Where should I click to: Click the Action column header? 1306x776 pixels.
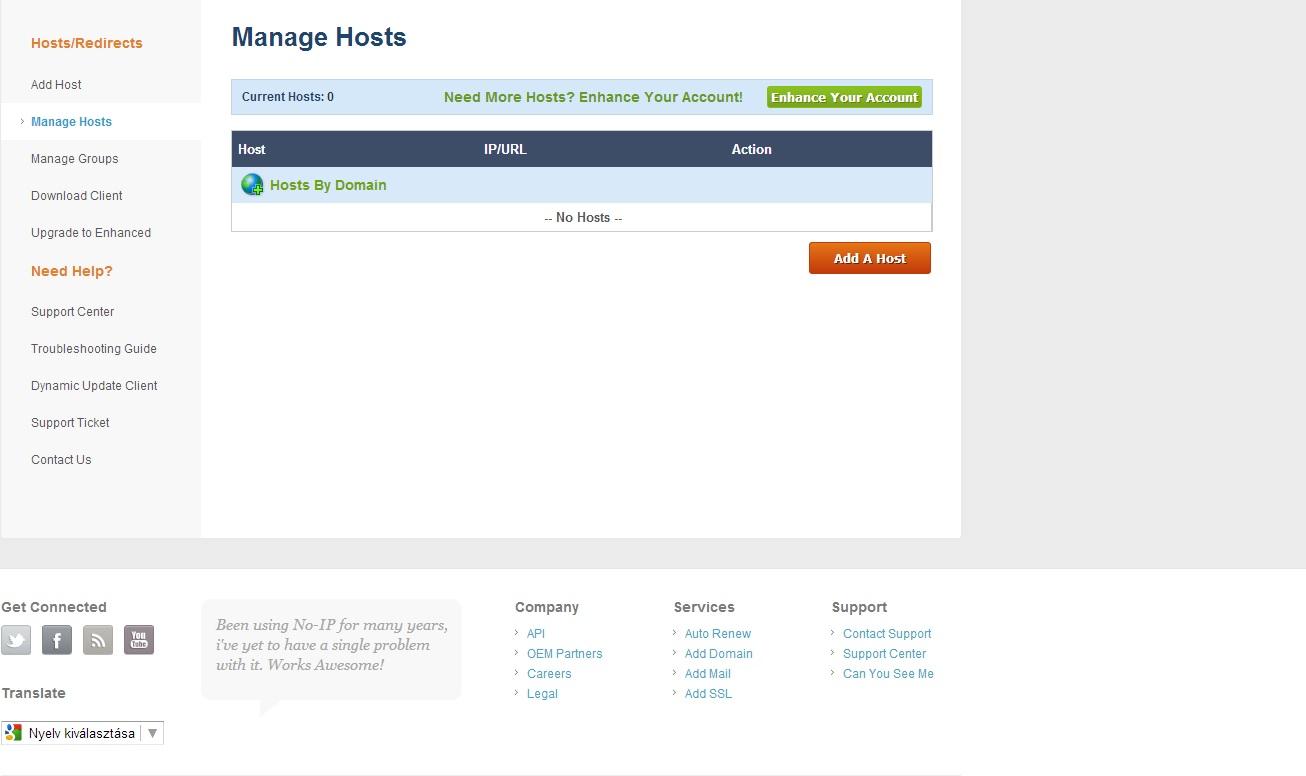coord(751,149)
